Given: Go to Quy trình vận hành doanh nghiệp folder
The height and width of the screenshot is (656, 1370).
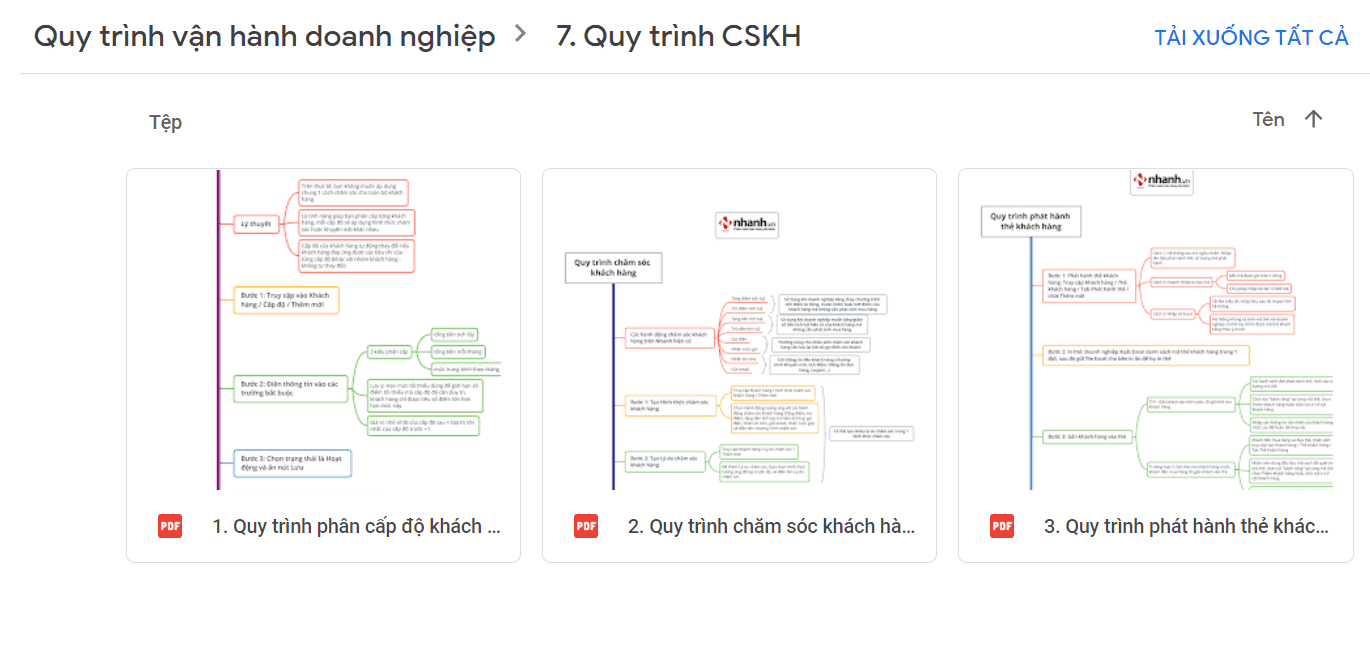Looking at the screenshot, I should pos(264,36).
